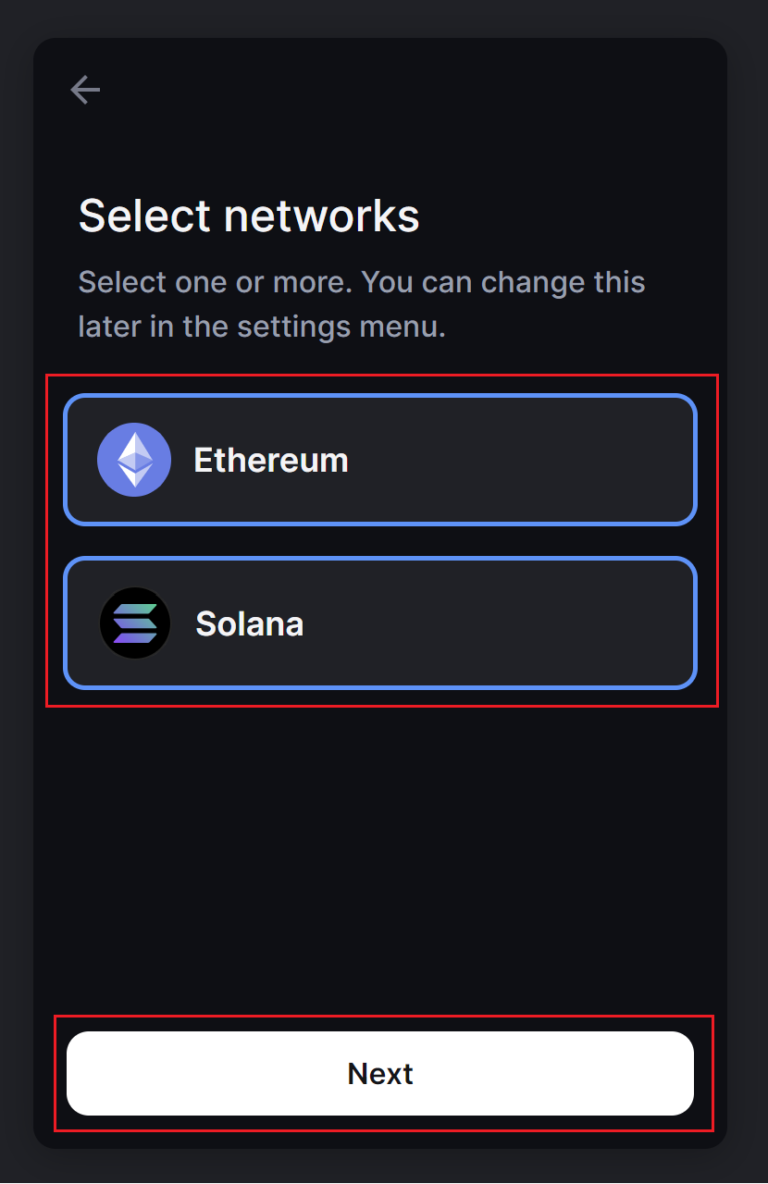Screen dimensions: 768x1184
Task: Click the "Select networks" heading
Action: coord(249,216)
